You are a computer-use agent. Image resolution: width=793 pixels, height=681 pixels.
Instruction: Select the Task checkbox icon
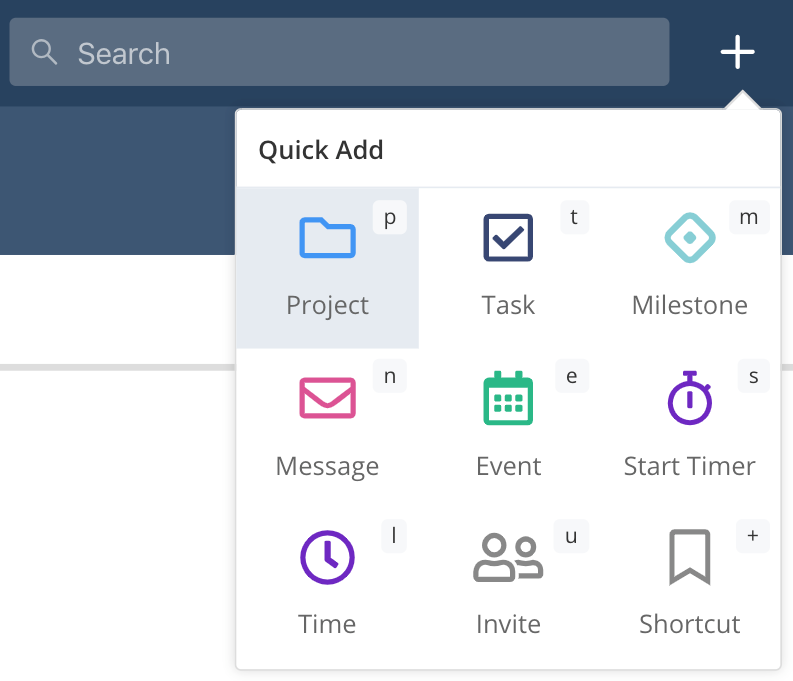point(508,238)
